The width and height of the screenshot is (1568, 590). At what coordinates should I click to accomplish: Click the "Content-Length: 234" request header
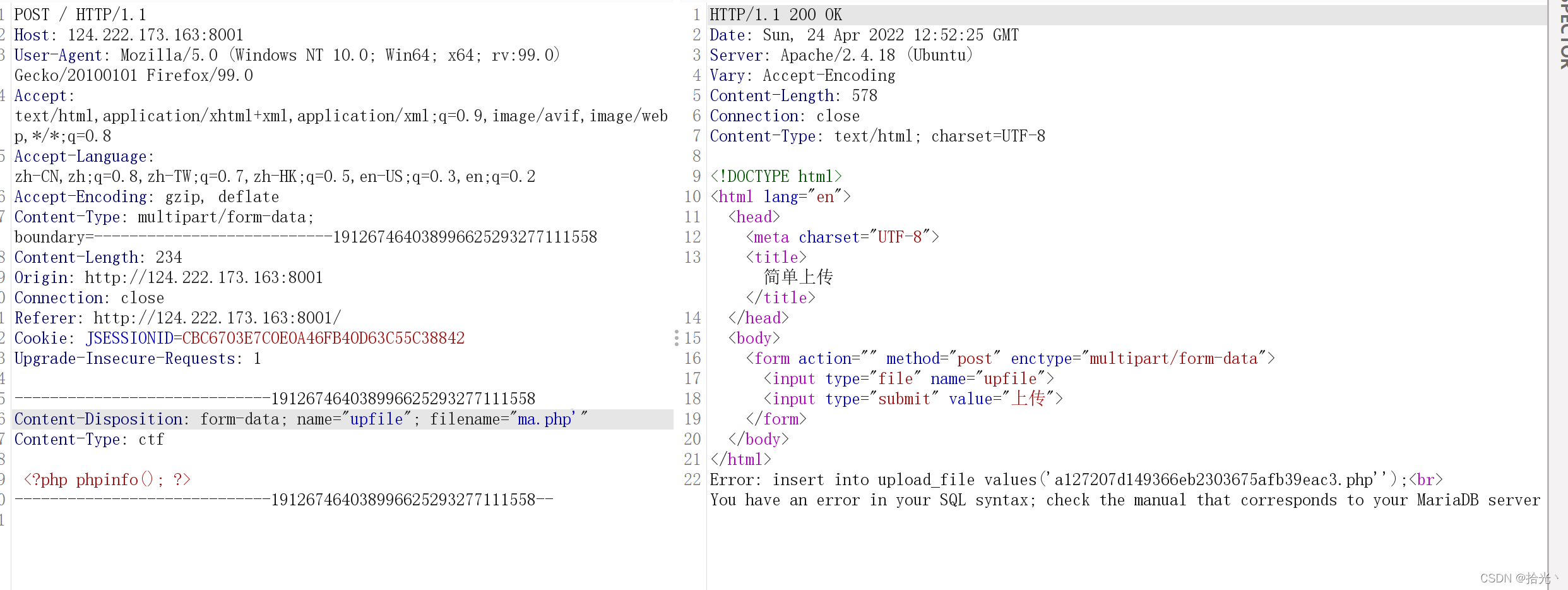(x=98, y=257)
